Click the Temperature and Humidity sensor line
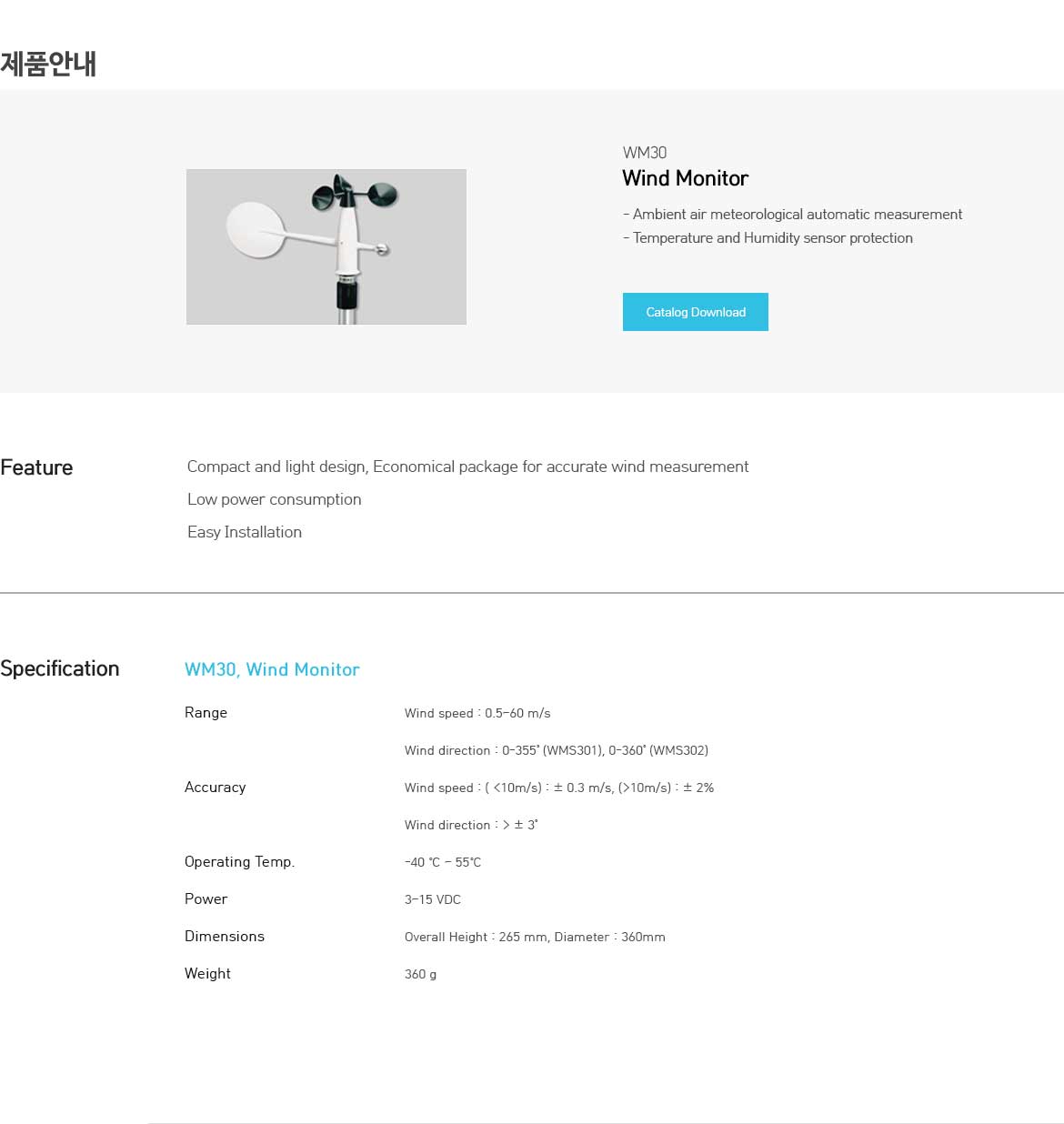Screen dimensions: 1064x1124 click(768, 238)
